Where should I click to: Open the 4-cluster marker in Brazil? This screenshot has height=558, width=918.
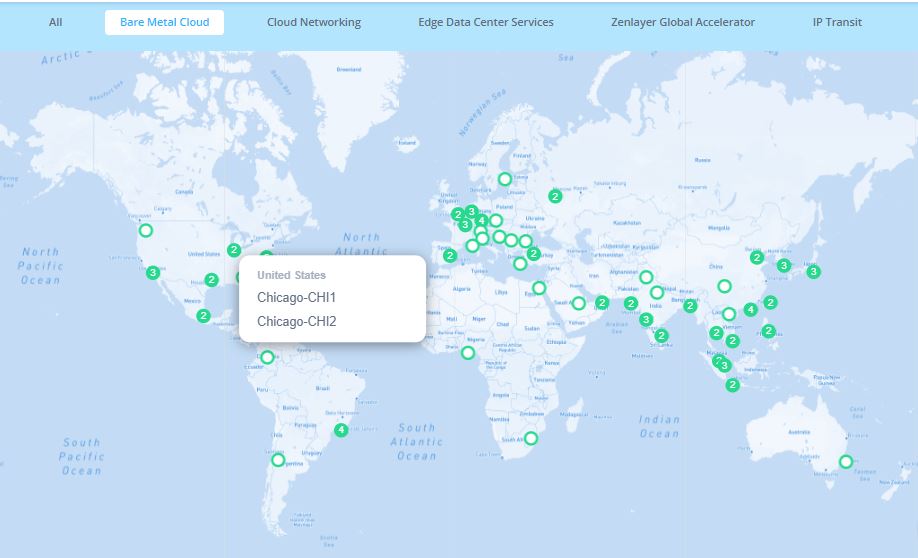(341, 430)
